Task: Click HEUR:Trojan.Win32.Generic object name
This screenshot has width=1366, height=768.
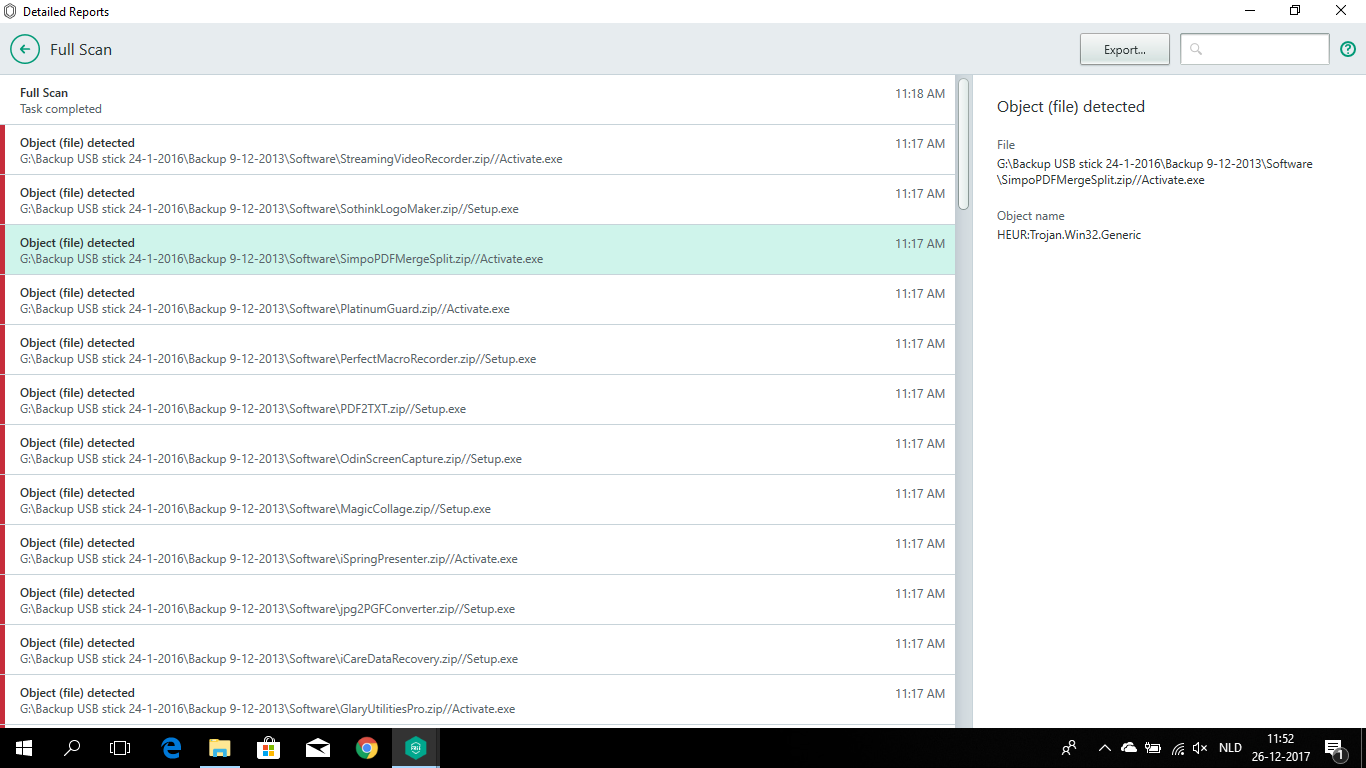Action: pyautogui.click(x=1069, y=235)
